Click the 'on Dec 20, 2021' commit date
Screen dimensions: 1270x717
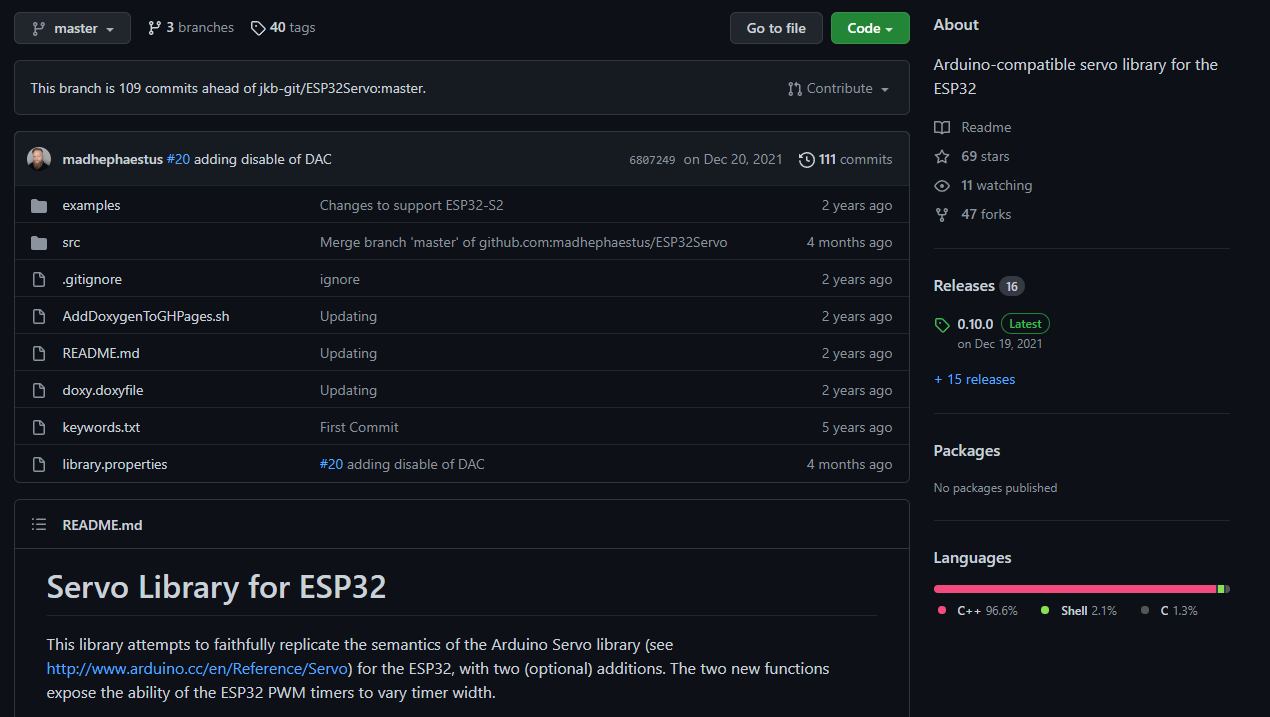tap(734, 159)
